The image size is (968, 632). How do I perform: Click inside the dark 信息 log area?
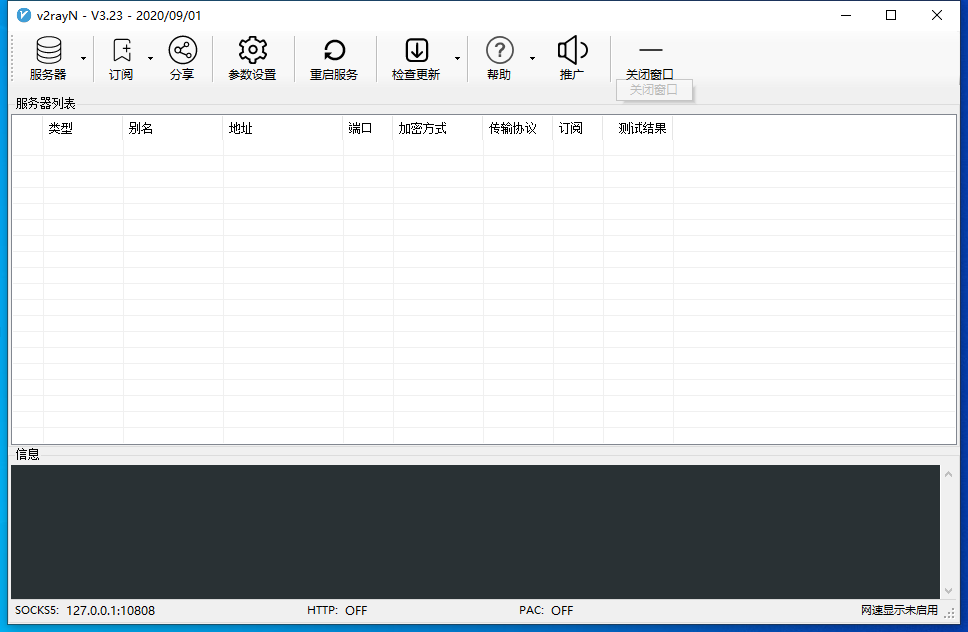[475, 531]
